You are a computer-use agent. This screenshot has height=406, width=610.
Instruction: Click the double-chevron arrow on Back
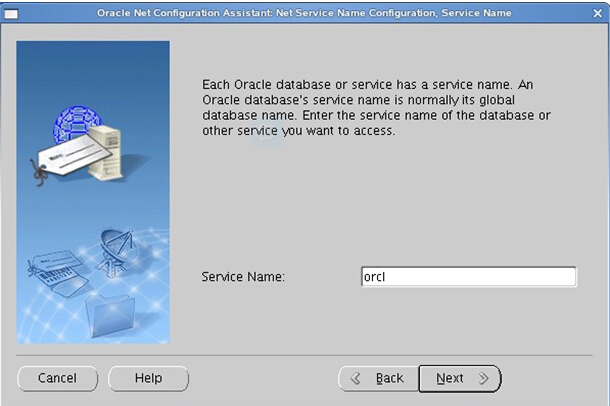(x=356, y=379)
